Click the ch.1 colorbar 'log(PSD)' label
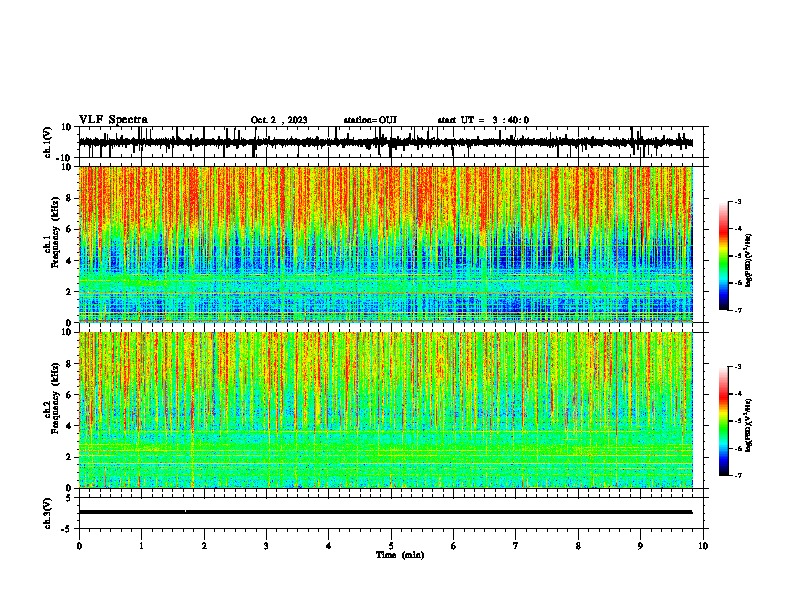792x612 pixels. coord(749,260)
